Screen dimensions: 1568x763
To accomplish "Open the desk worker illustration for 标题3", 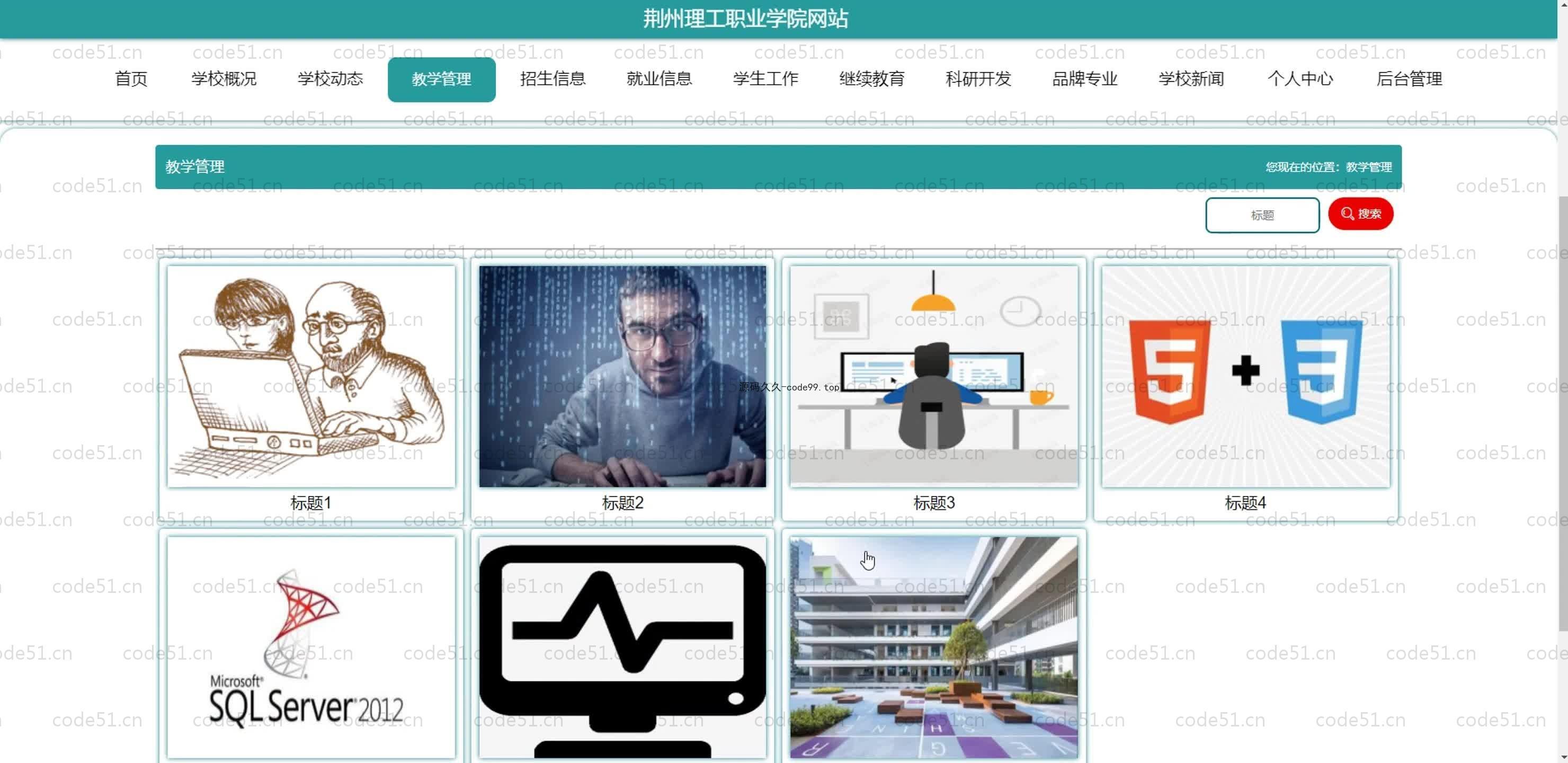I will tap(934, 376).
